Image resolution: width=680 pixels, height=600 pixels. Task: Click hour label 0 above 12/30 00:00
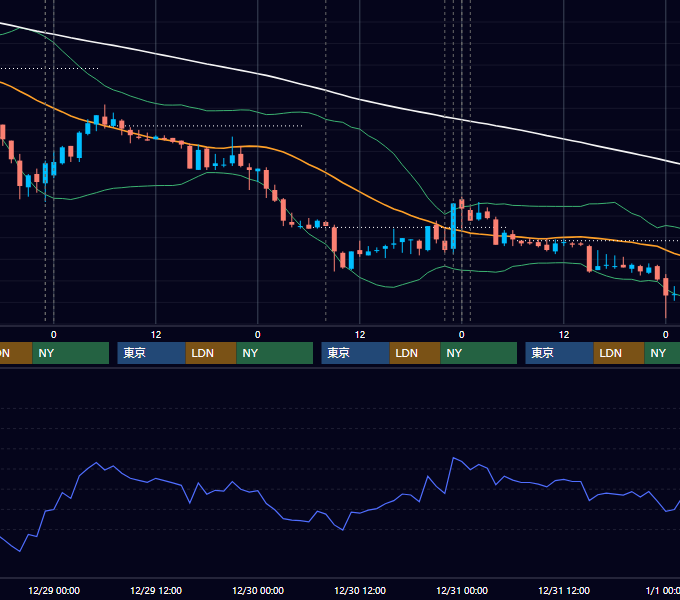point(258,335)
